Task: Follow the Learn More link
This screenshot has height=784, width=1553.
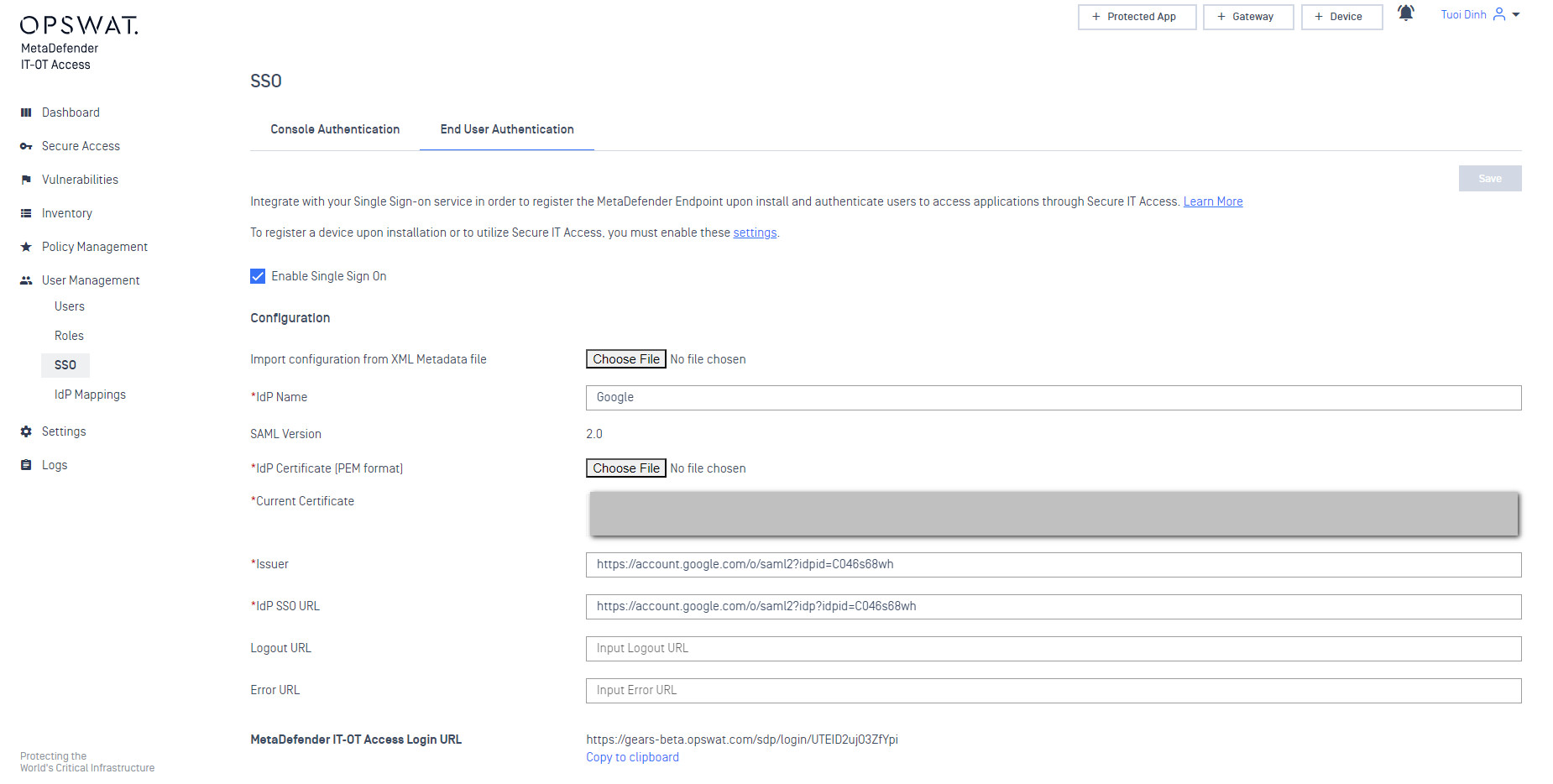Action: 1213,201
